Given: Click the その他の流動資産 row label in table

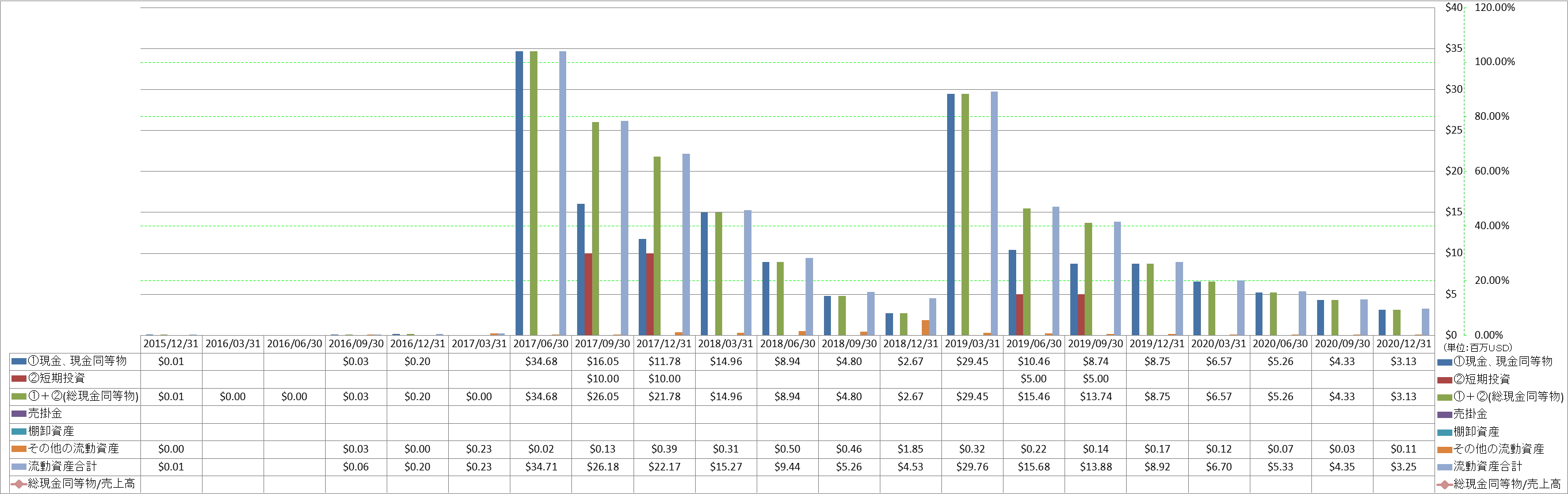Looking at the screenshot, I should click(x=74, y=449).
